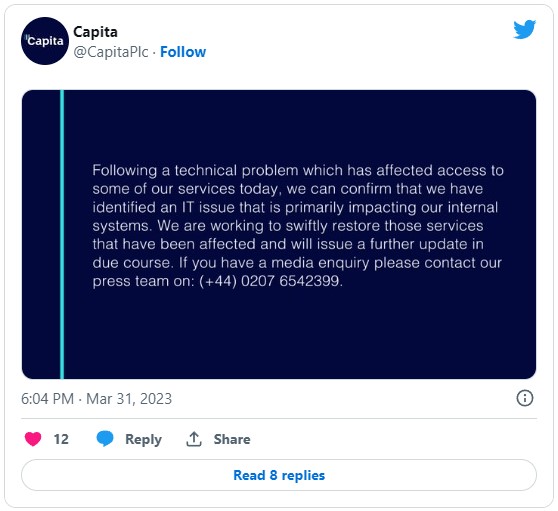Open the Capita profile avatar
The width and height of the screenshot is (558, 511).
pyautogui.click(x=45, y=41)
